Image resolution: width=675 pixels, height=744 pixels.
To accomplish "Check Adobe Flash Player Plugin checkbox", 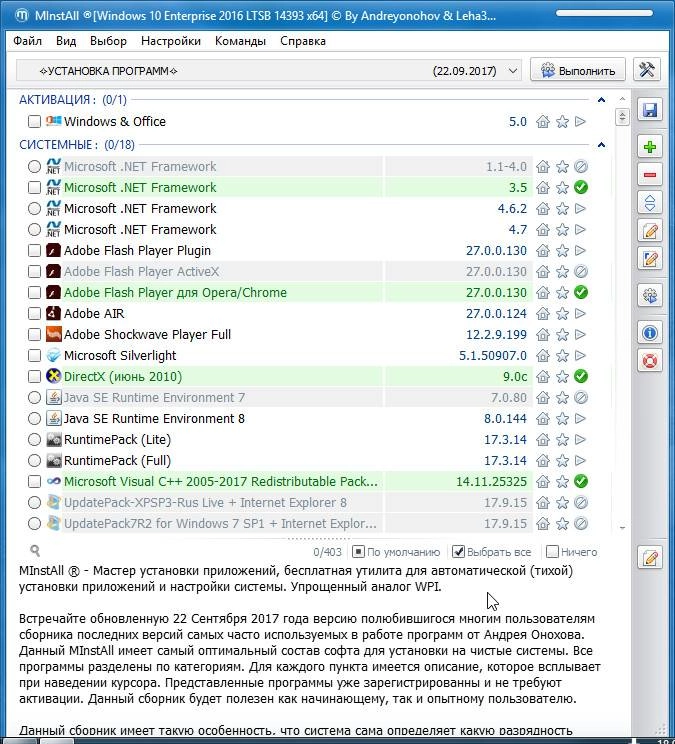I will (x=34, y=251).
